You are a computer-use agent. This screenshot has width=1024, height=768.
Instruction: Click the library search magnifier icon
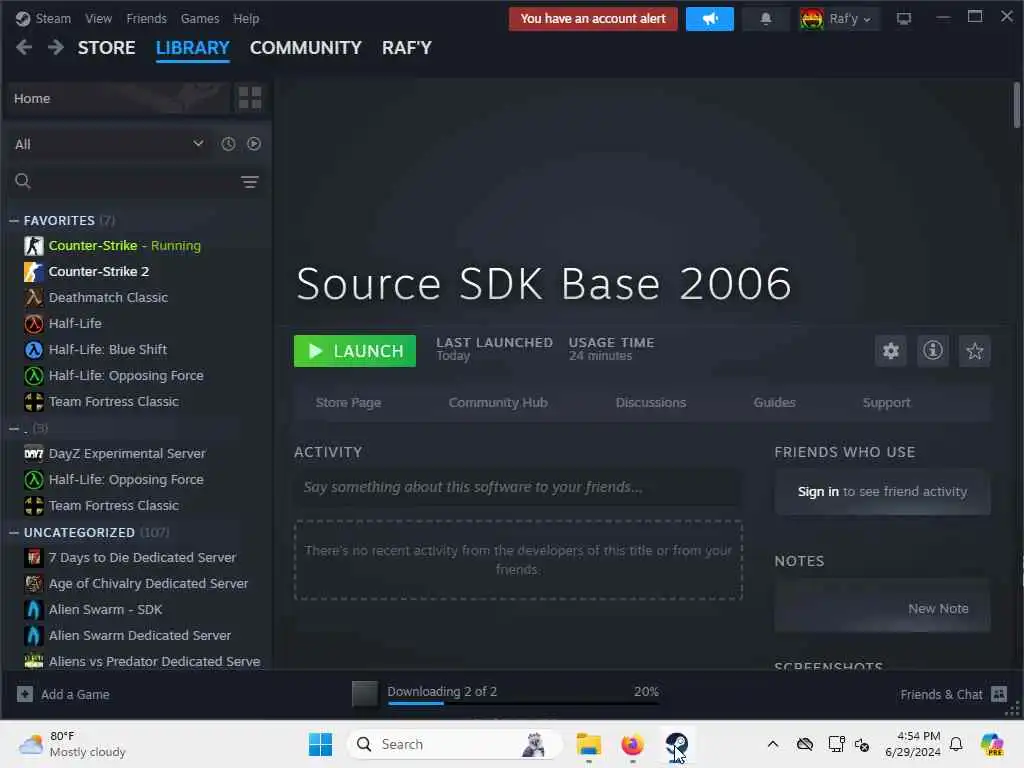point(23,181)
